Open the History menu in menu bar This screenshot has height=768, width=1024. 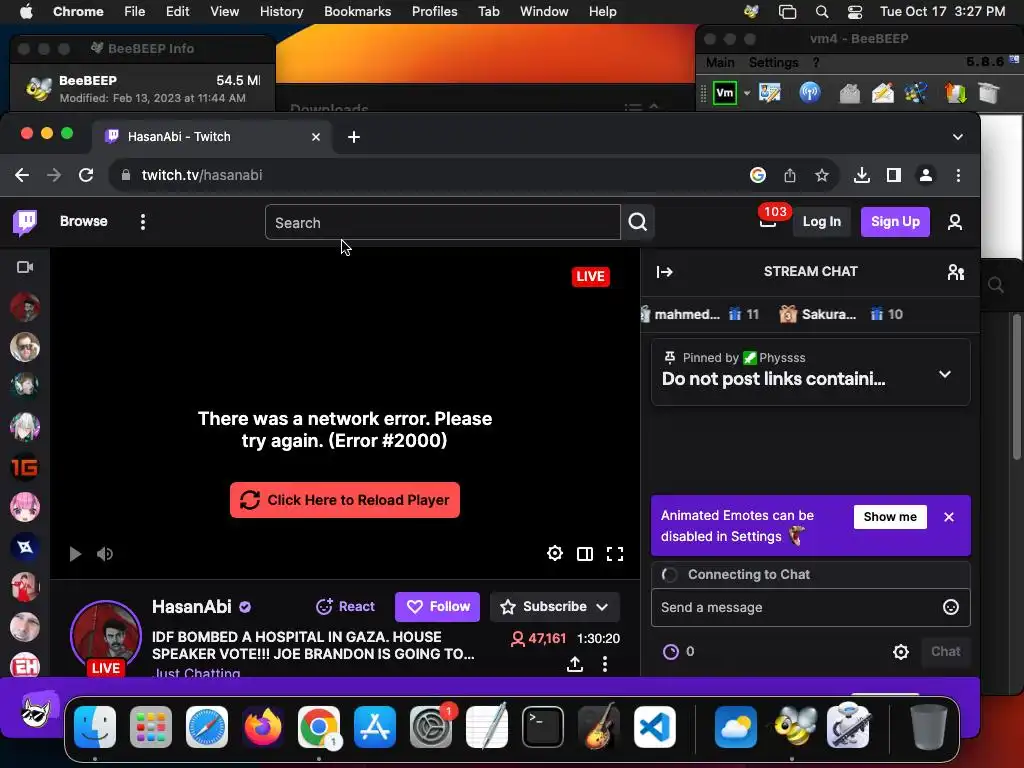pos(281,11)
